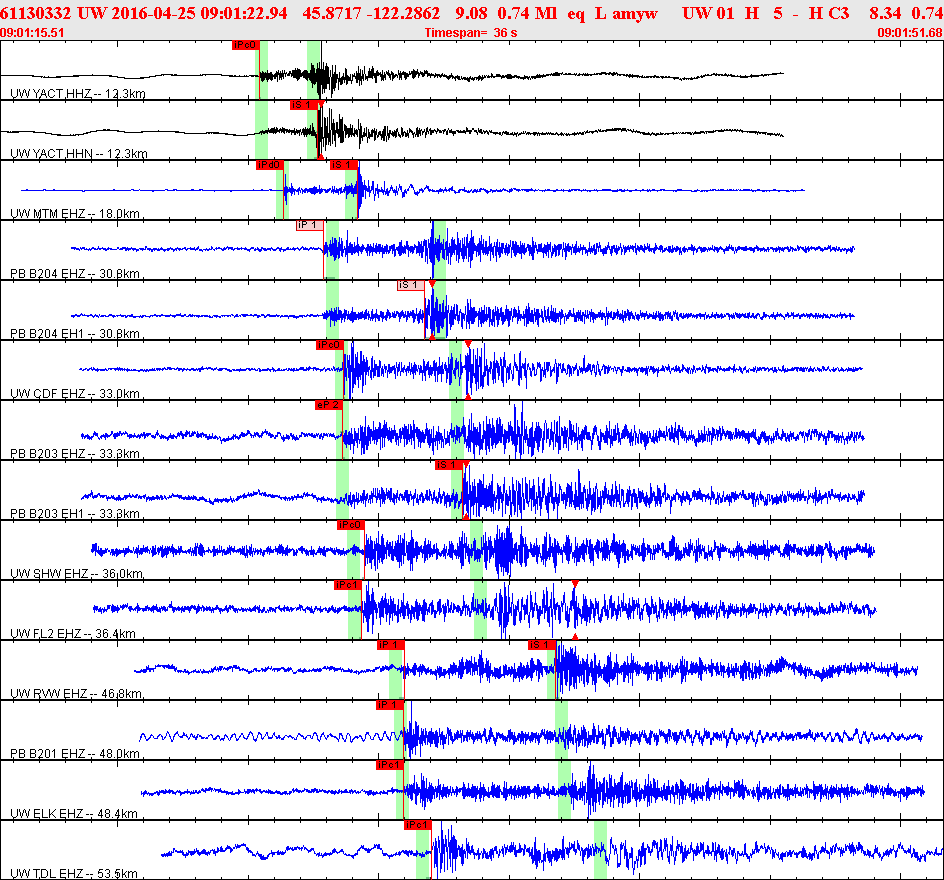
Task: Click the top red triangle marker on FL2 EHZ trace
Action: 575,584
